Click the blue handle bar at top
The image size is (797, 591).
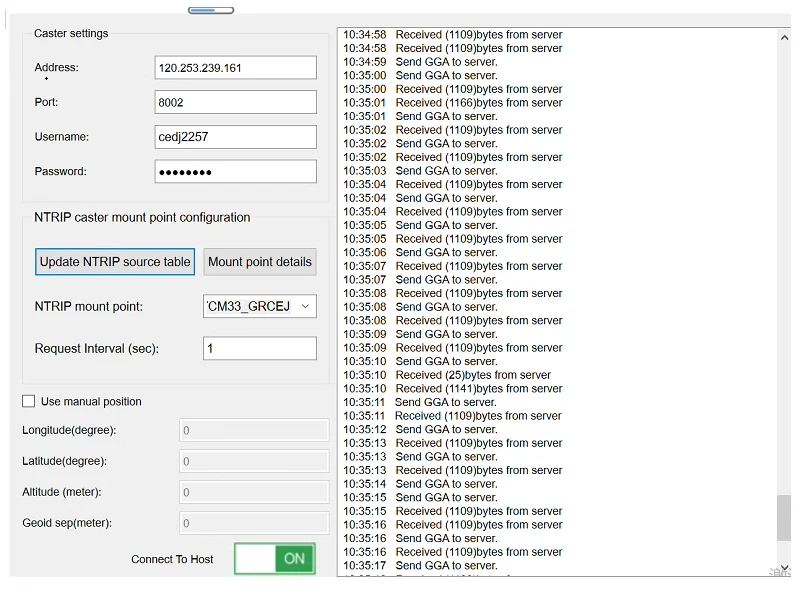(211, 10)
